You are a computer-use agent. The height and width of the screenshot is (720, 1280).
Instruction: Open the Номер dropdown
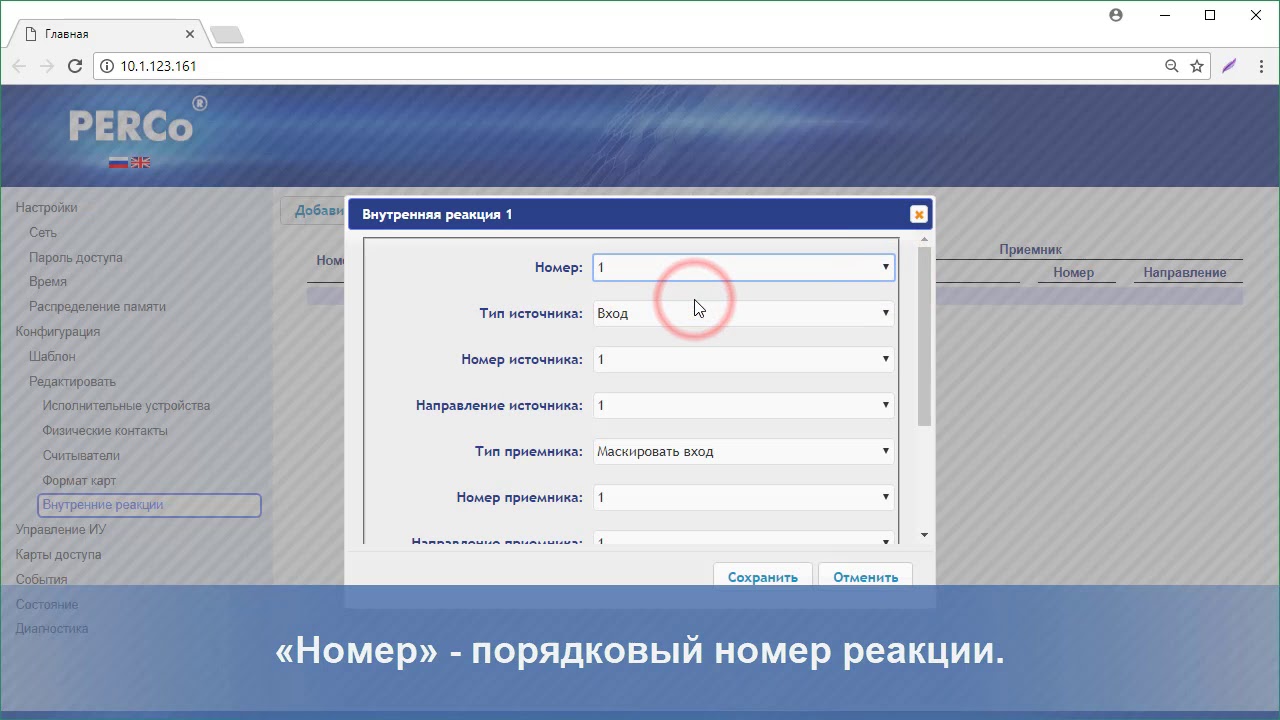pyautogui.click(x=743, y=267)
